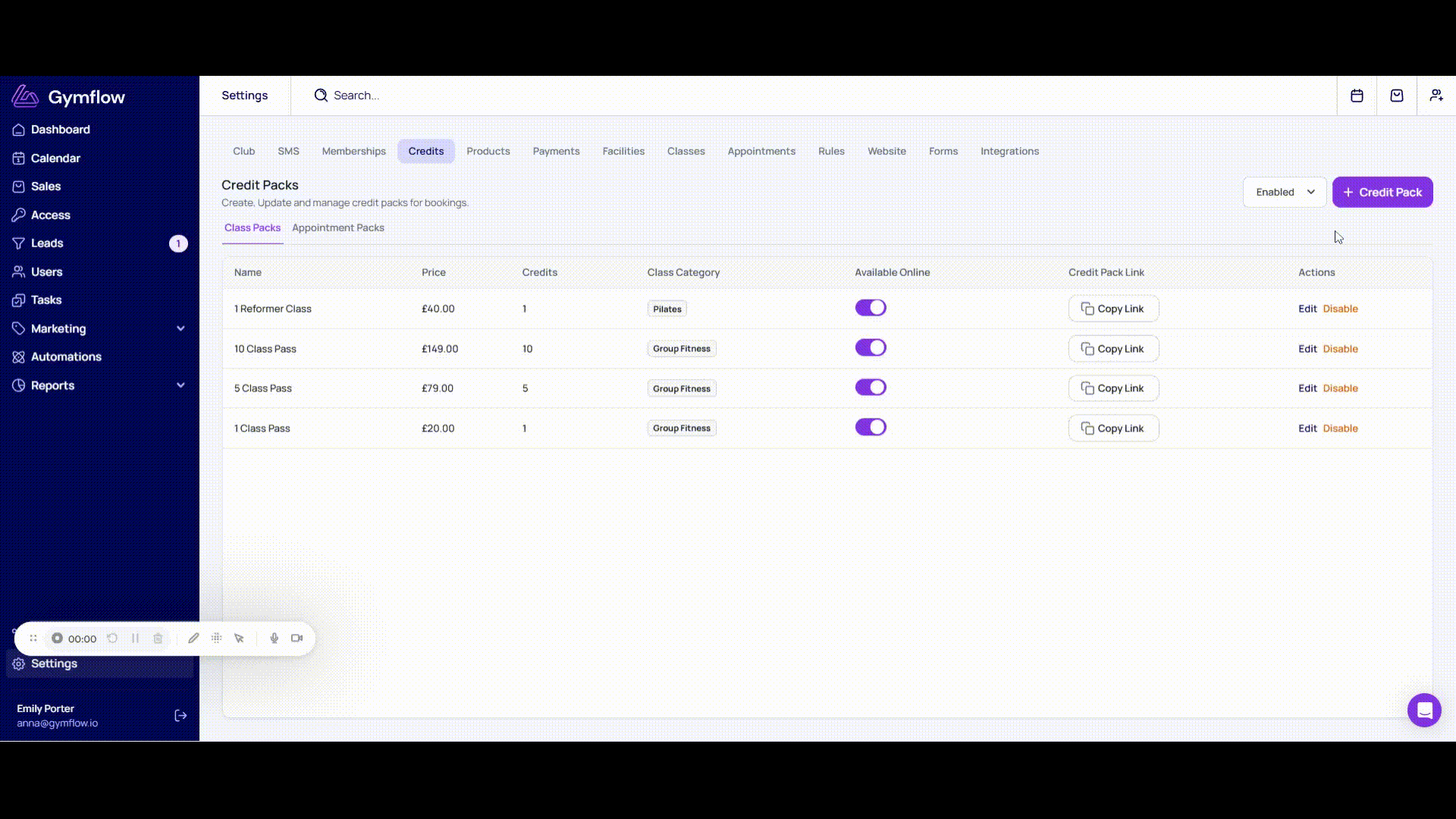Click the recorder start button

point(57,639)
